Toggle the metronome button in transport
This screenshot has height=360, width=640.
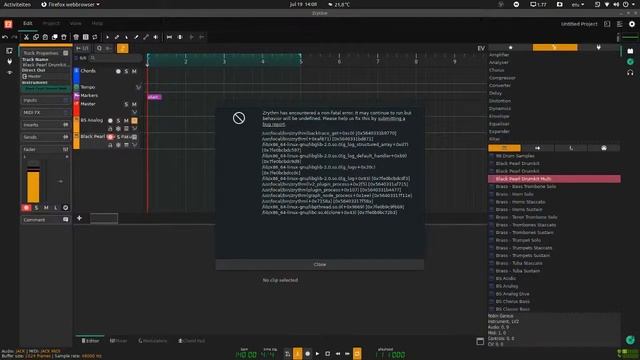click(x=298, y=353)
